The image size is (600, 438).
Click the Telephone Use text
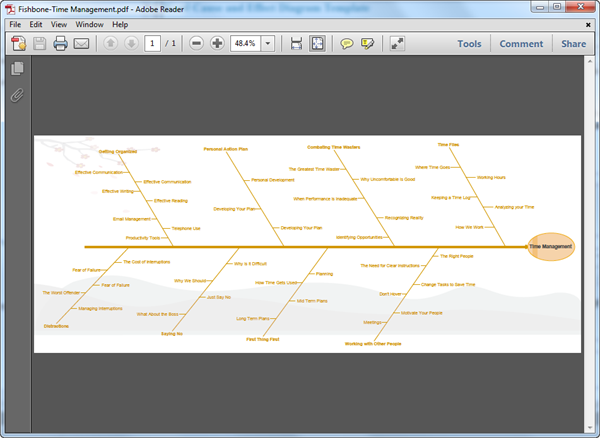point(186,228)
